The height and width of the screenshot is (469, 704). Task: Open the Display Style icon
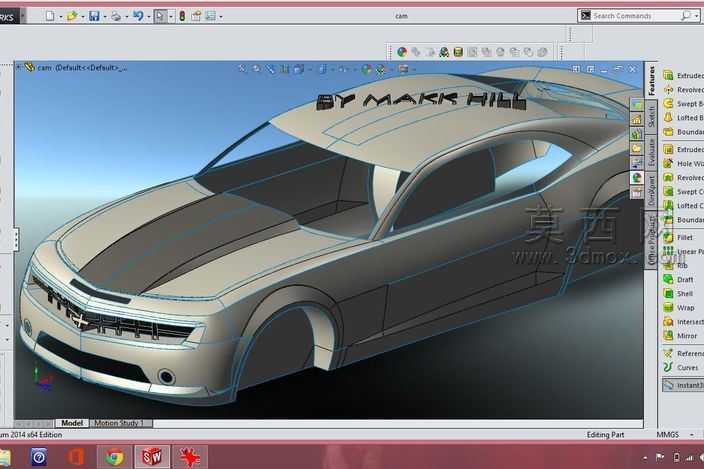coord(322,69)
